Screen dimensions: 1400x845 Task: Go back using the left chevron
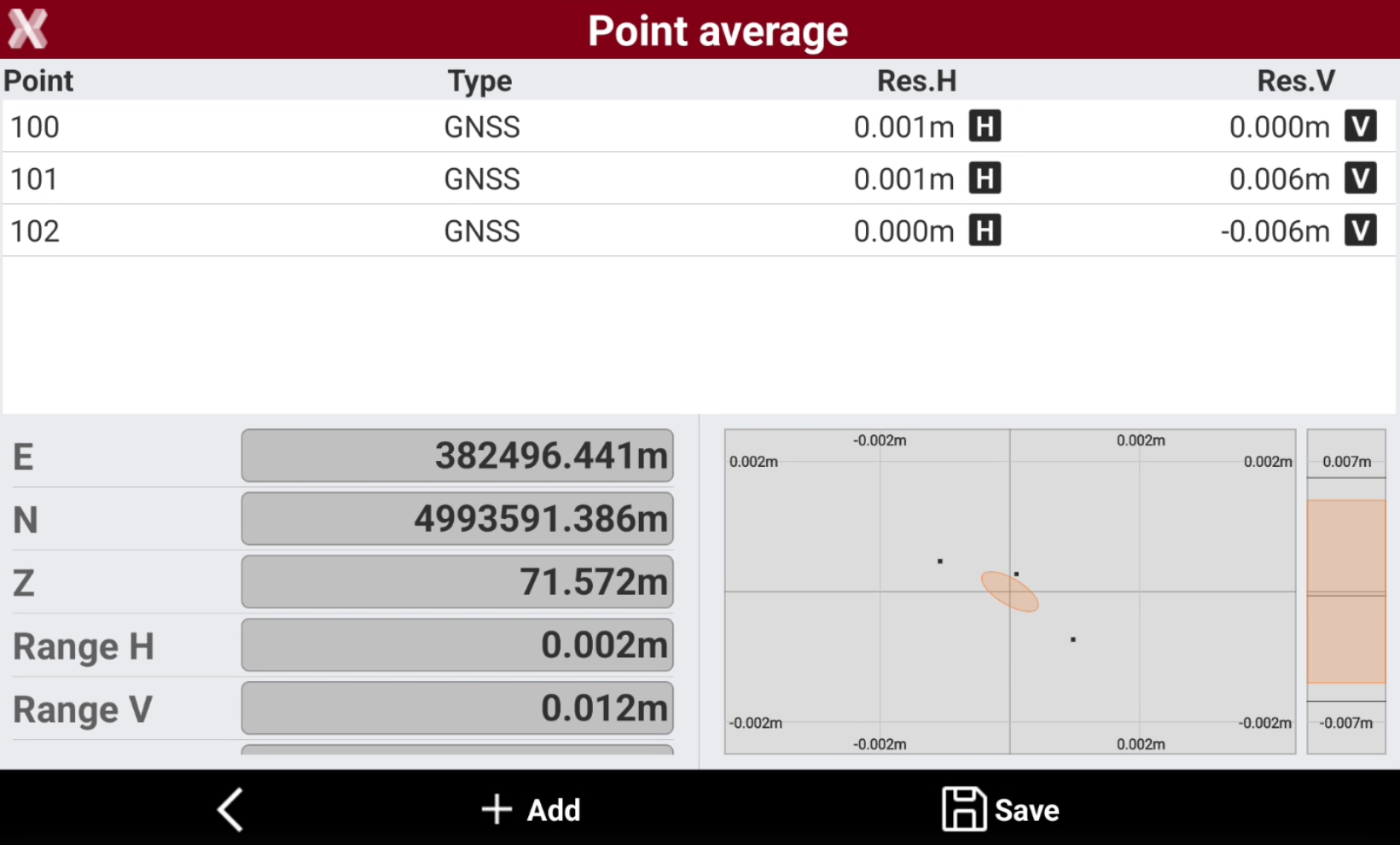pos(231,809)
